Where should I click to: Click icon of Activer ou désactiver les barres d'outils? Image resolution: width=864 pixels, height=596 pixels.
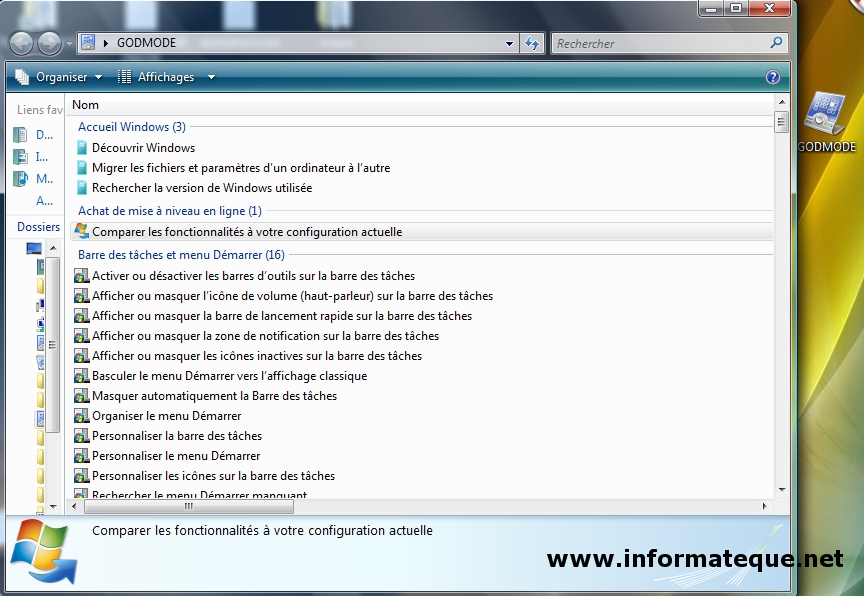82,276
